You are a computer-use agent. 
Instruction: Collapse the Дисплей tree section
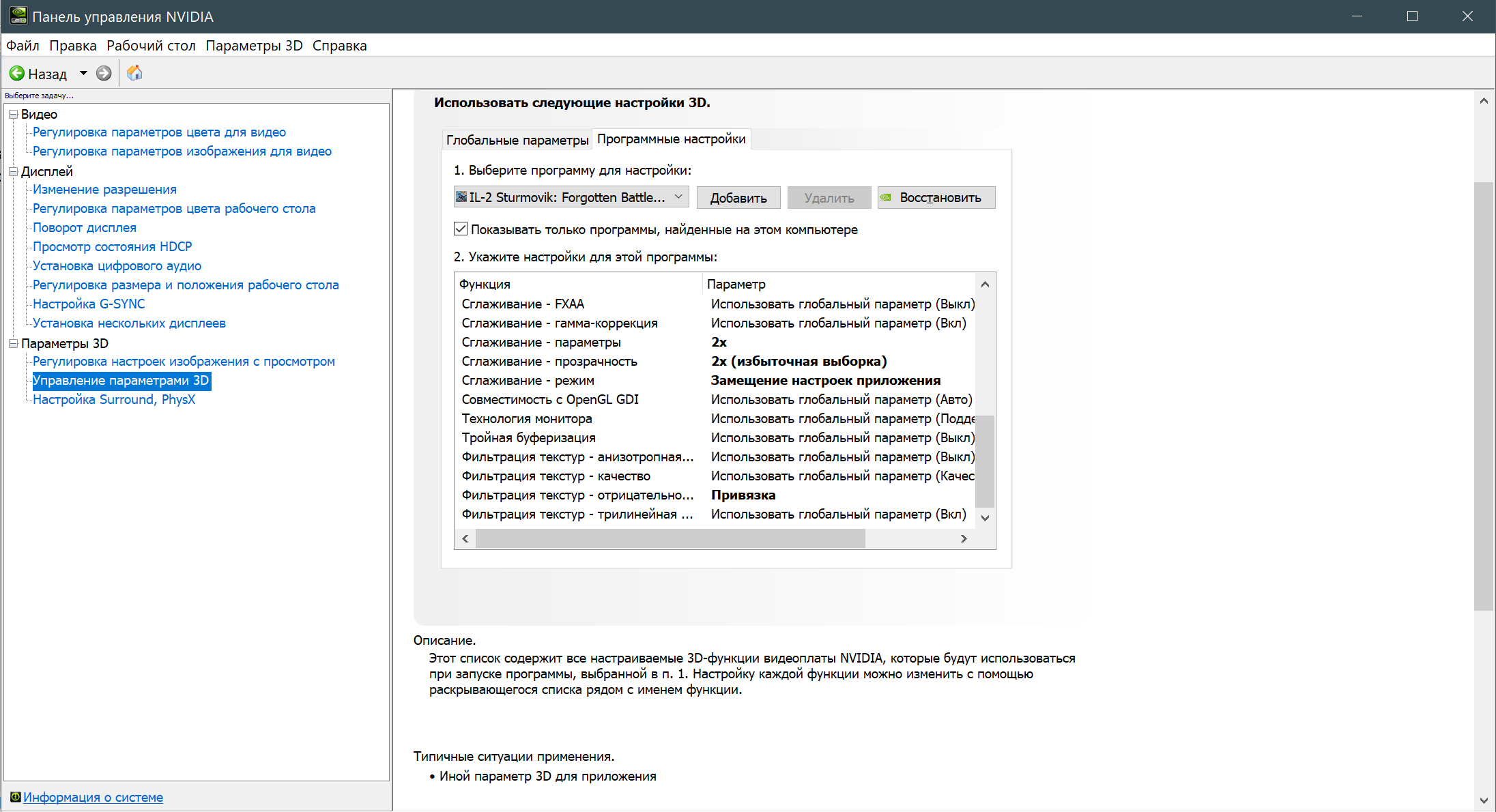(x=13, y=172)
